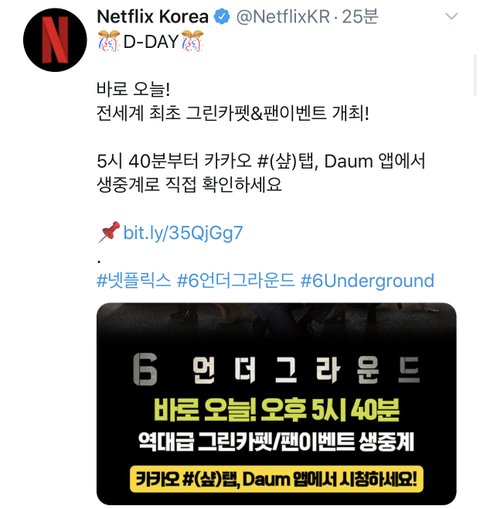Click the party emoji before D-DAY

tap(109, 41)
